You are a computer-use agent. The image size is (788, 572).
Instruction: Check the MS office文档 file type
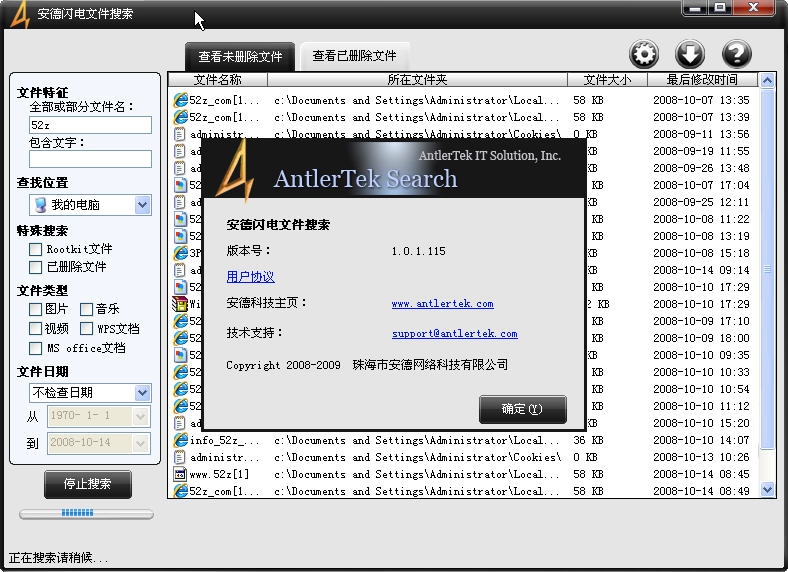[36, 348]
